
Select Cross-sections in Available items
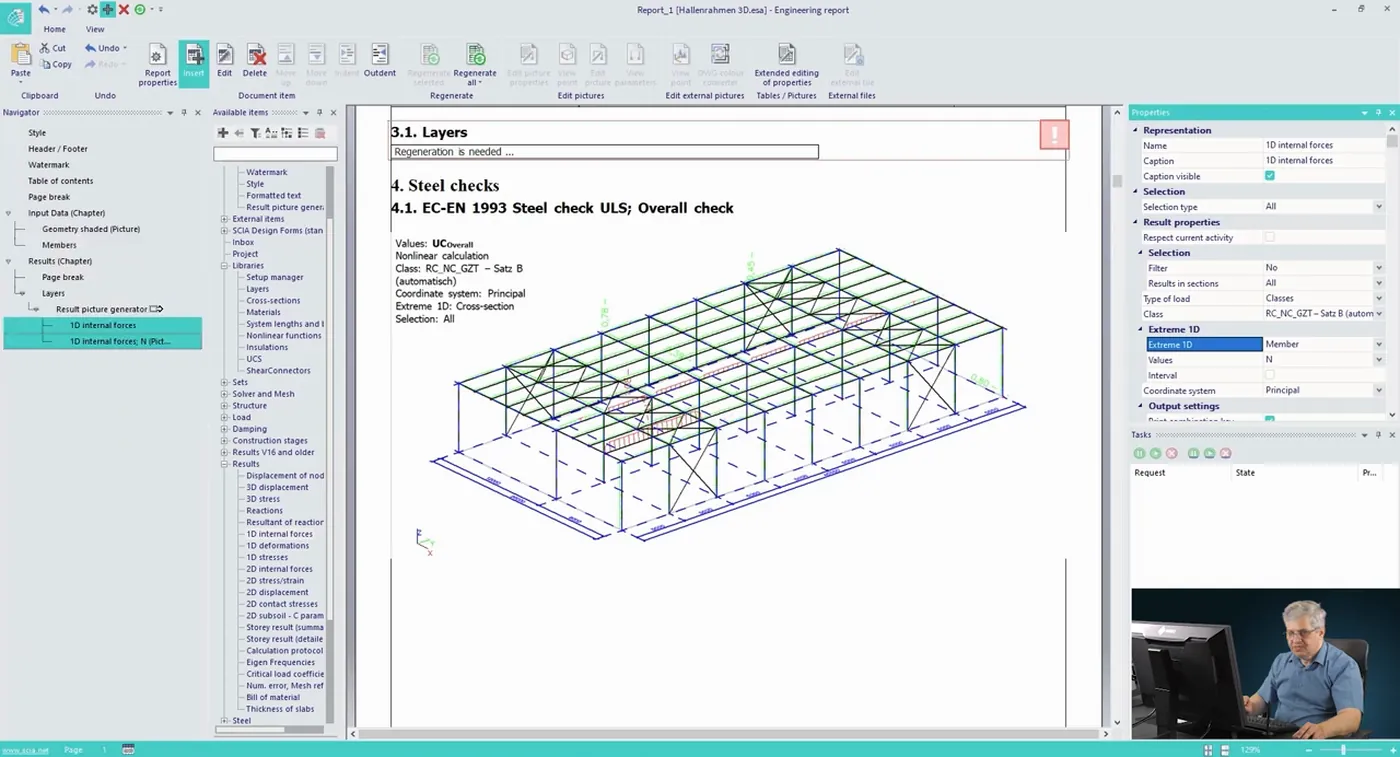273,301
